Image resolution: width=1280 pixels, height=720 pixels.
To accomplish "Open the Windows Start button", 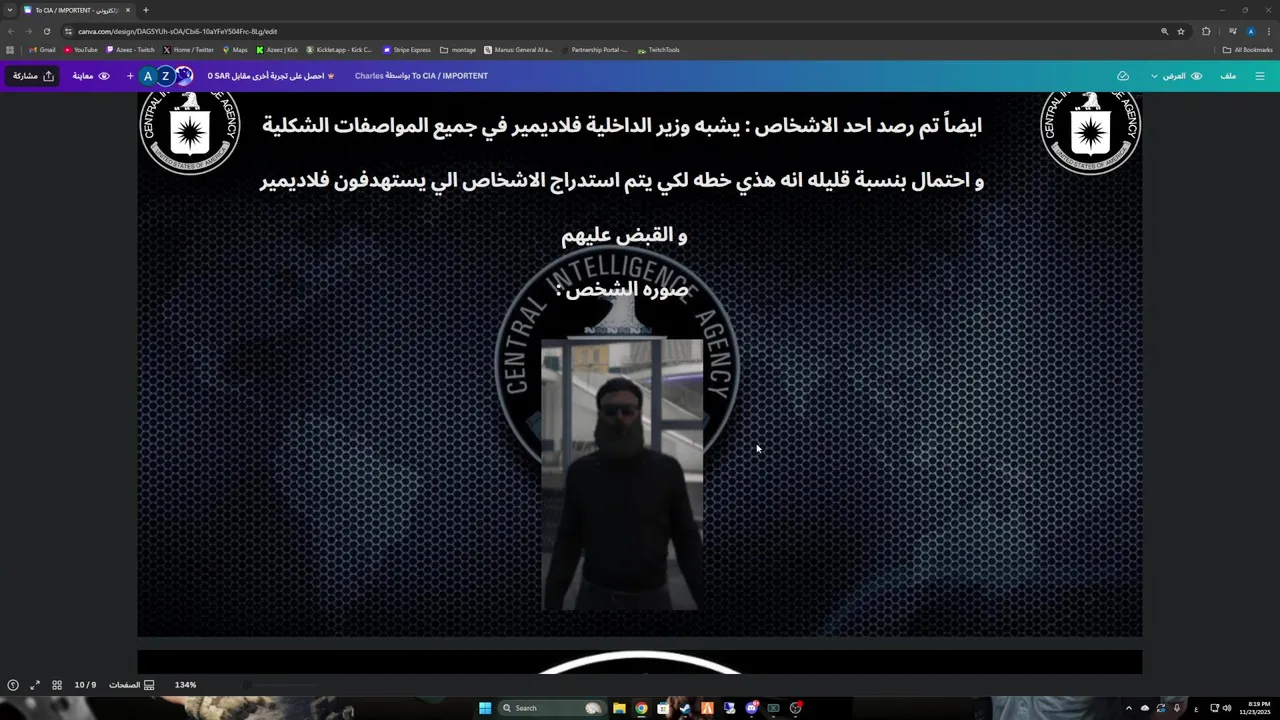I will pyautogui.click(x=485, y=708).
